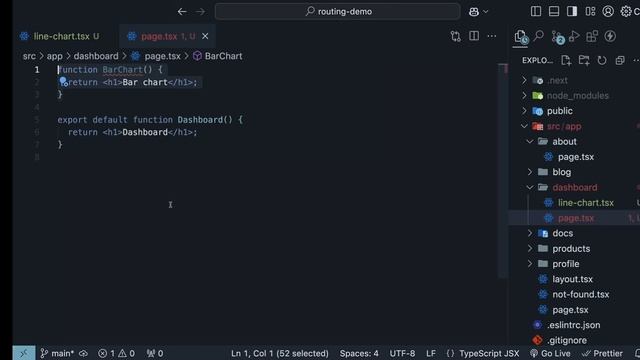Screen dimensions: 640x360
Task: Start the Go Live server
Action: coord(550,353)
